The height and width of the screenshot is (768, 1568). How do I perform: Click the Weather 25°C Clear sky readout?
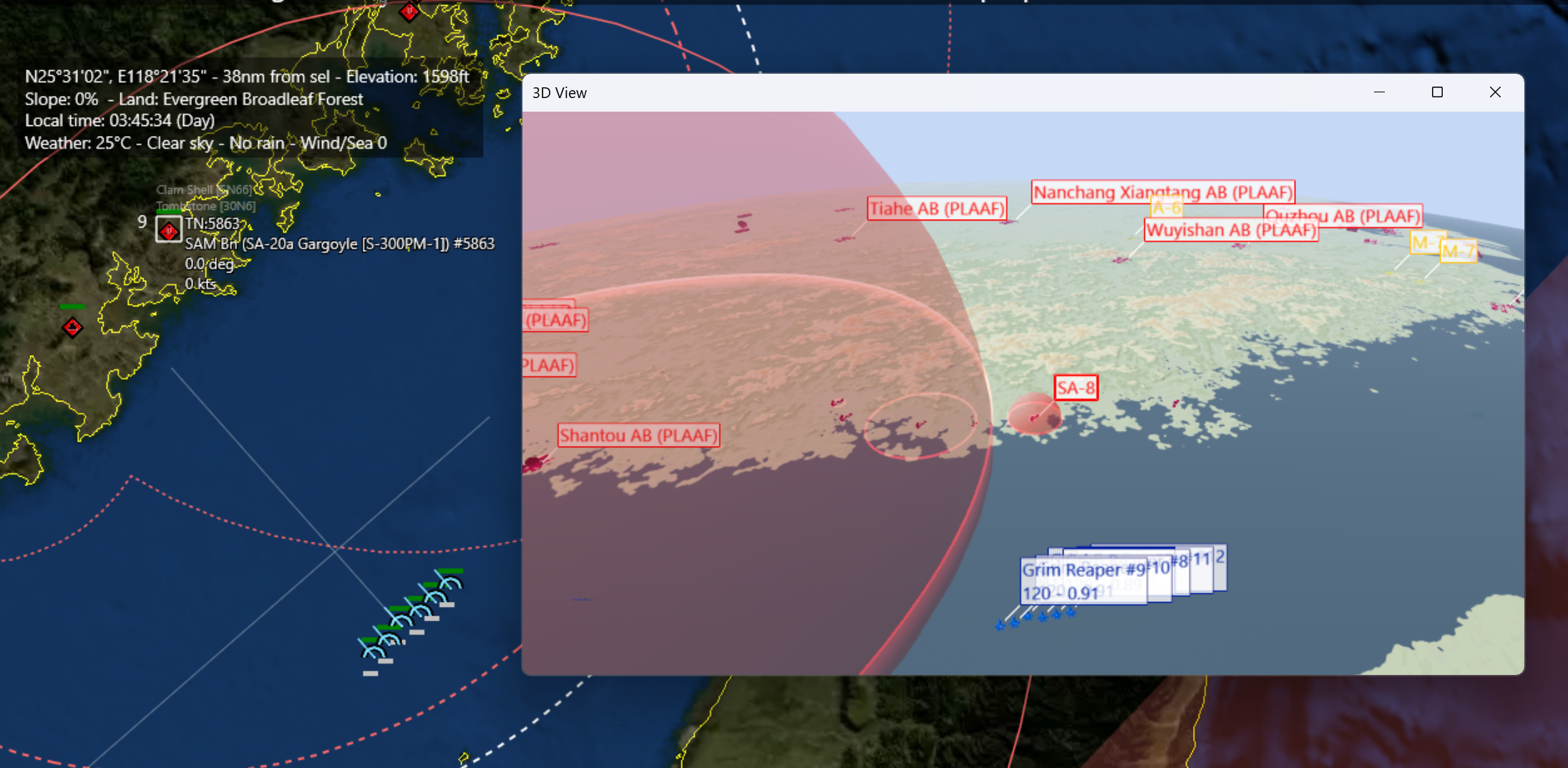(x=206, y=142)
